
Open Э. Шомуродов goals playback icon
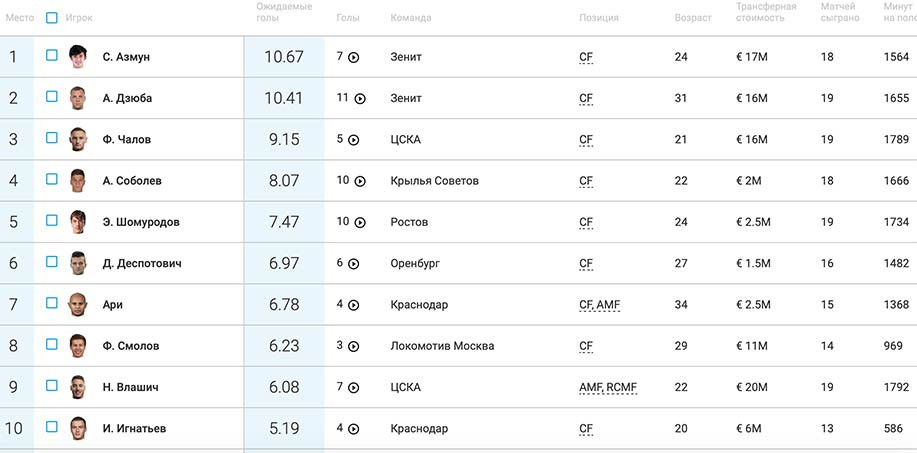point(360,222)
